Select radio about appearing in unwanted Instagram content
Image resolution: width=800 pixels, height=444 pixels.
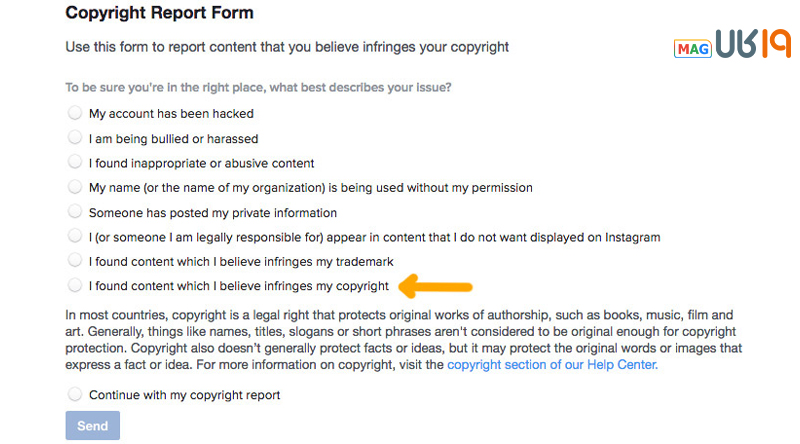point(75,236)
